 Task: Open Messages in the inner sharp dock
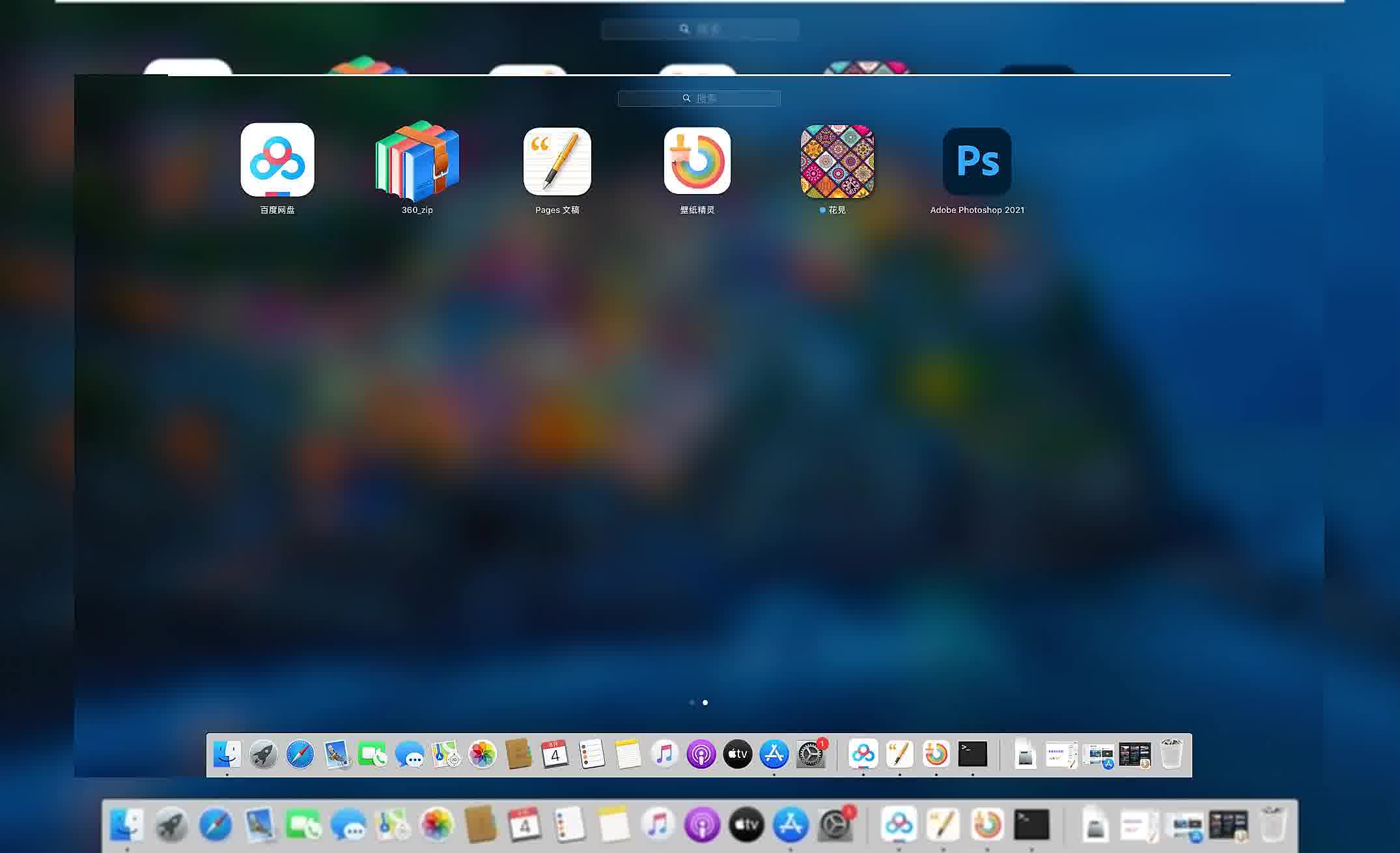click(x=410, y=755)
